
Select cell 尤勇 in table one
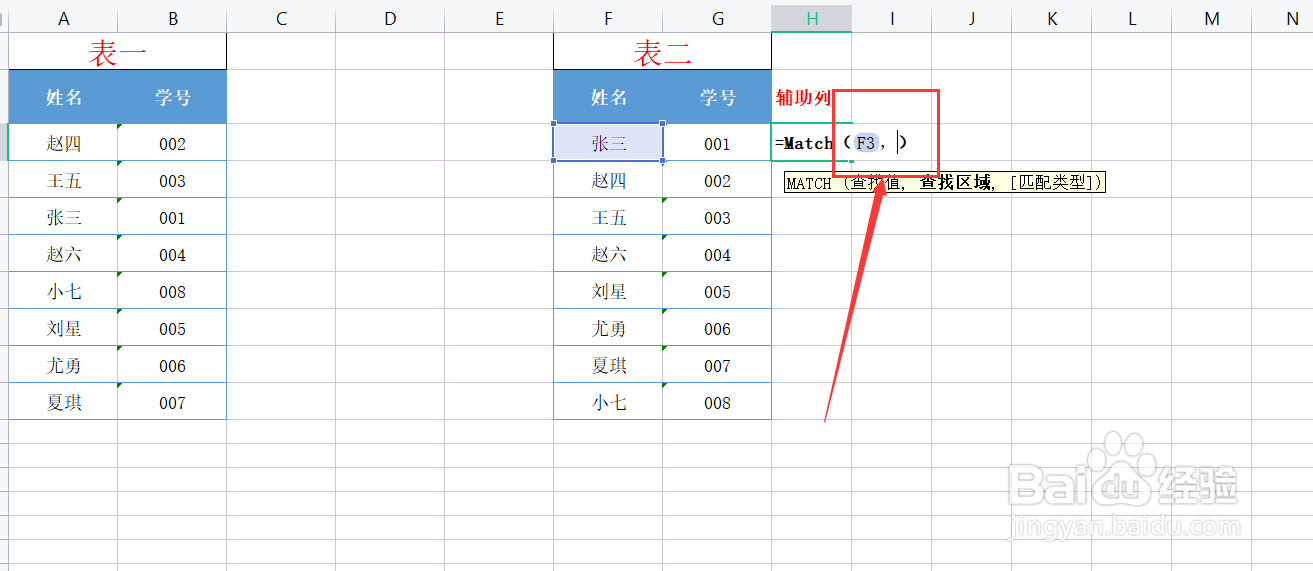coord(64,365)
